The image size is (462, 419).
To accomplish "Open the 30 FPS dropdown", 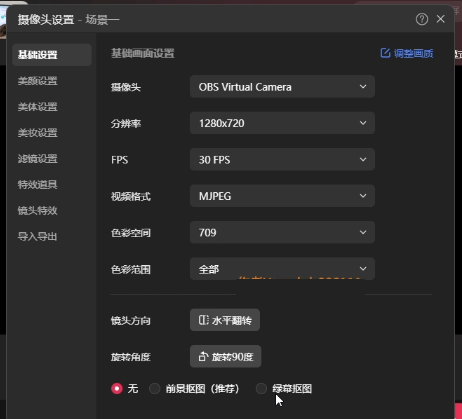I will point(282,159).
